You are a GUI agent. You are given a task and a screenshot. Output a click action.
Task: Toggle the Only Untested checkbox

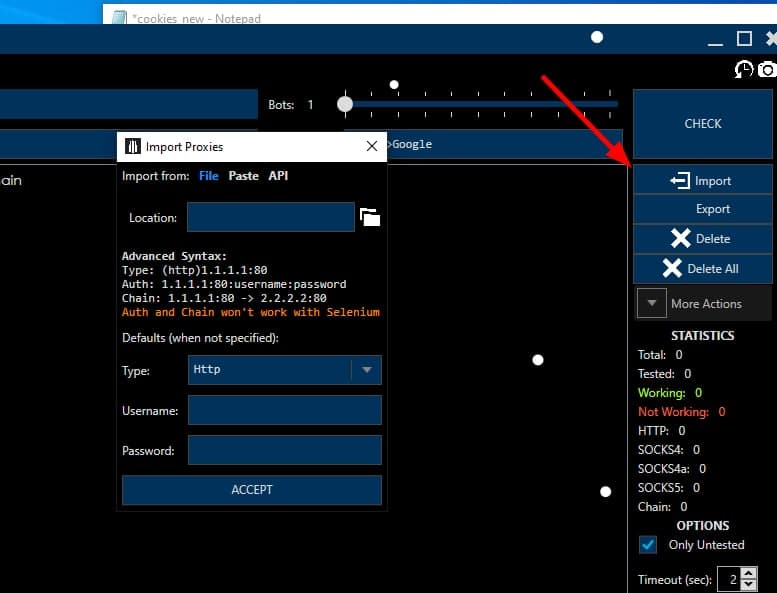[648, 545]
